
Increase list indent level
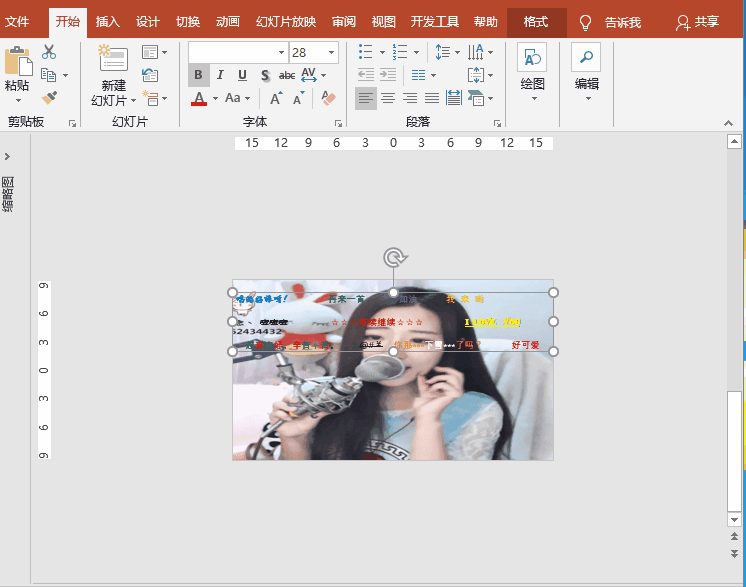(x=388, y=75)
